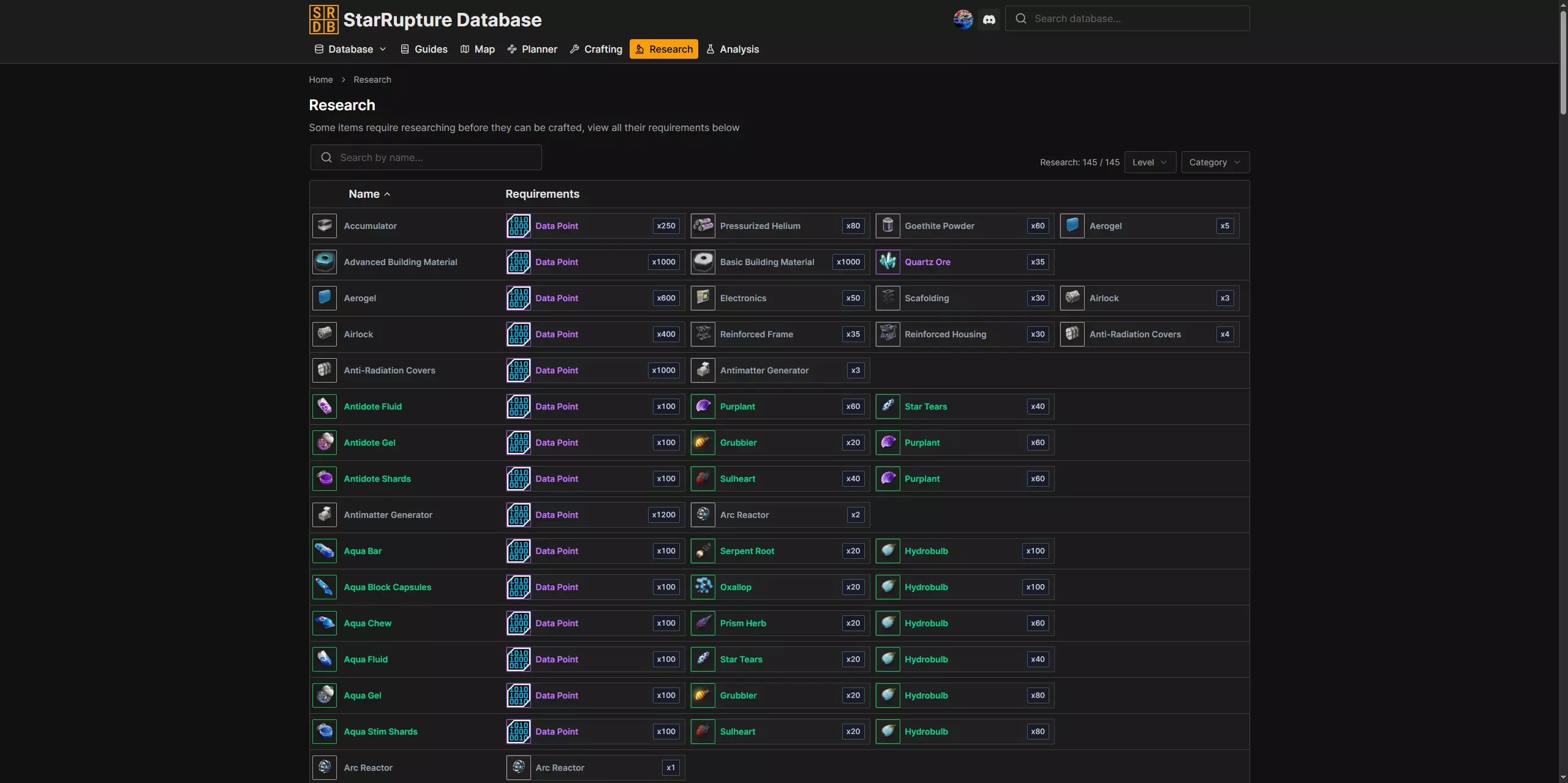Viewport: 1568px width, 783px height.
Task: Go to the Analysis tab
Action: (733, 49)
